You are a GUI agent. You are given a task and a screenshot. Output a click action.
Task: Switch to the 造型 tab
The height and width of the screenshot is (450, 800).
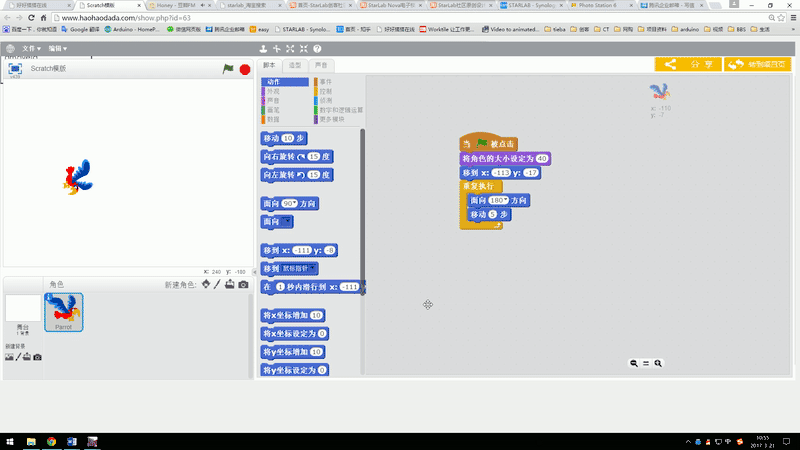point(295,65)
